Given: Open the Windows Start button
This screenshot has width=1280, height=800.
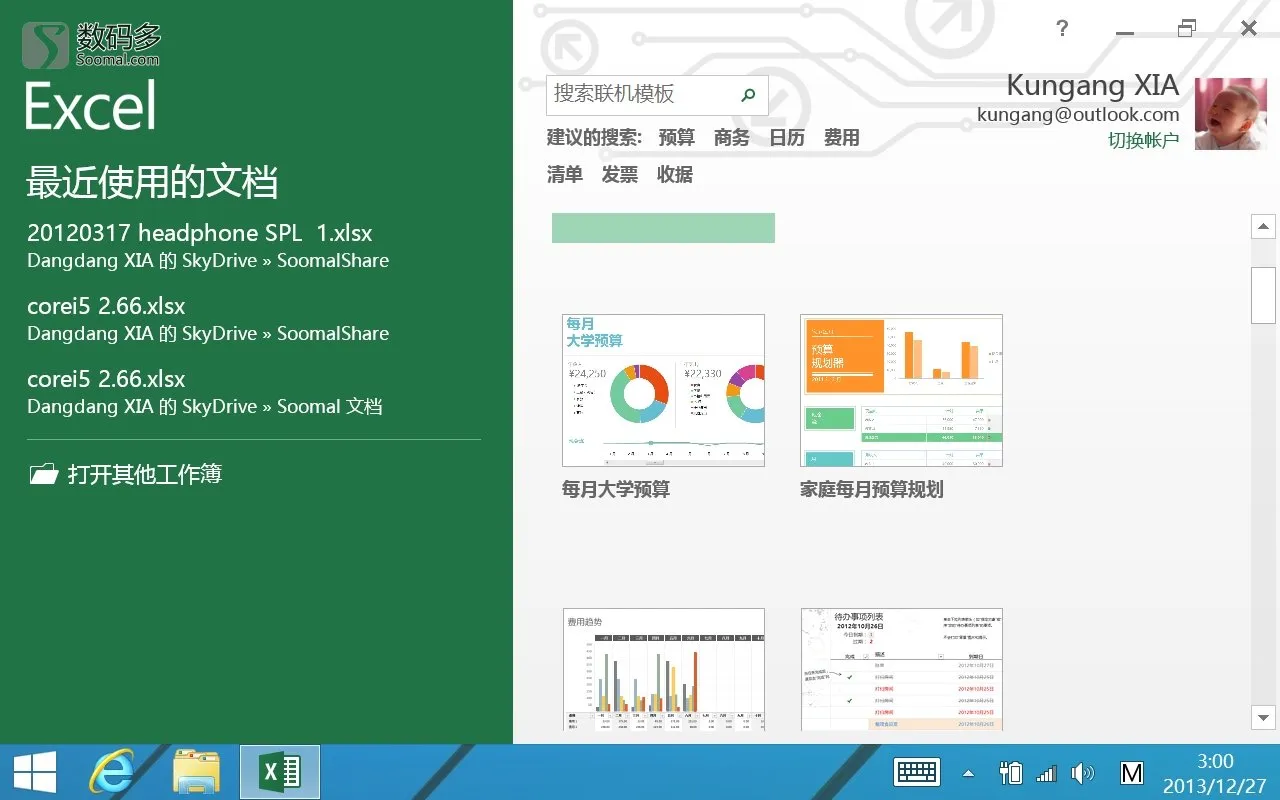Looking at the screenshot, I should [35, 772].
